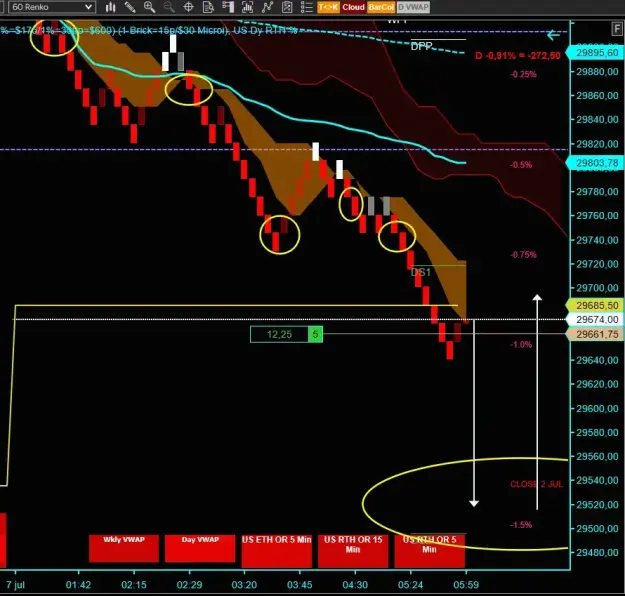The width and height of the screenshot is (625, 596).
Task: Click the framed bar chart icon
Action: click(x=248, y=7)
